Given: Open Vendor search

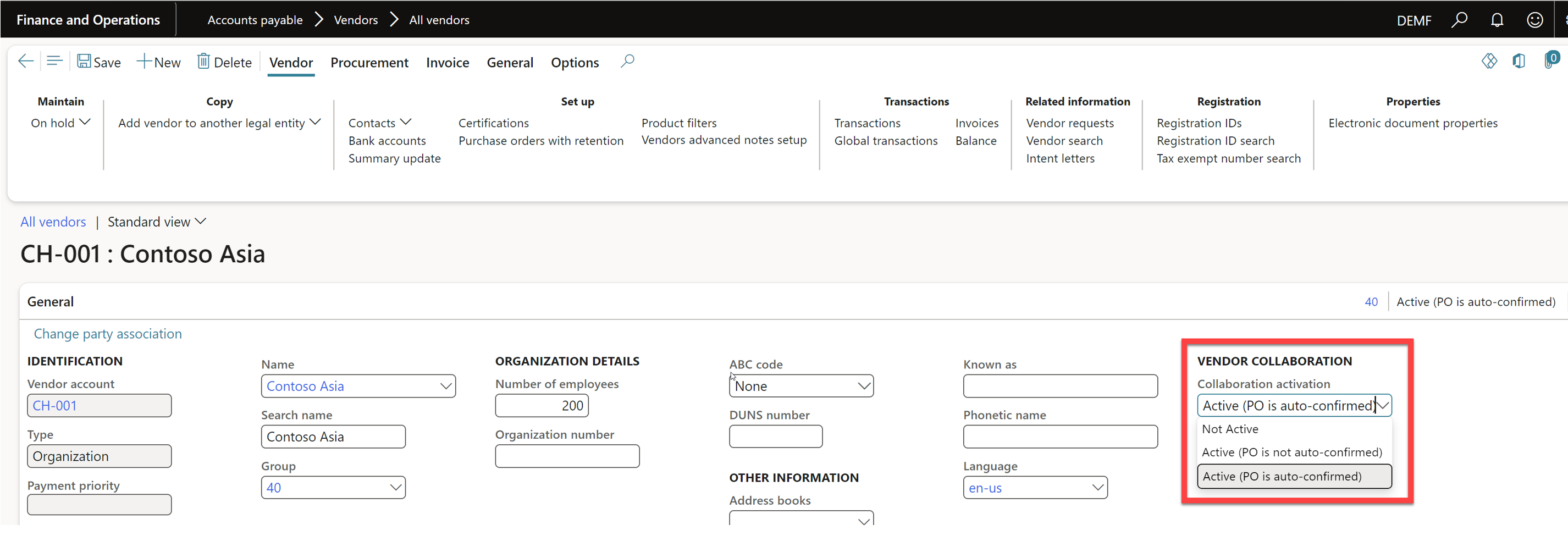Looking at the screenshot, I should point(1064,141).
